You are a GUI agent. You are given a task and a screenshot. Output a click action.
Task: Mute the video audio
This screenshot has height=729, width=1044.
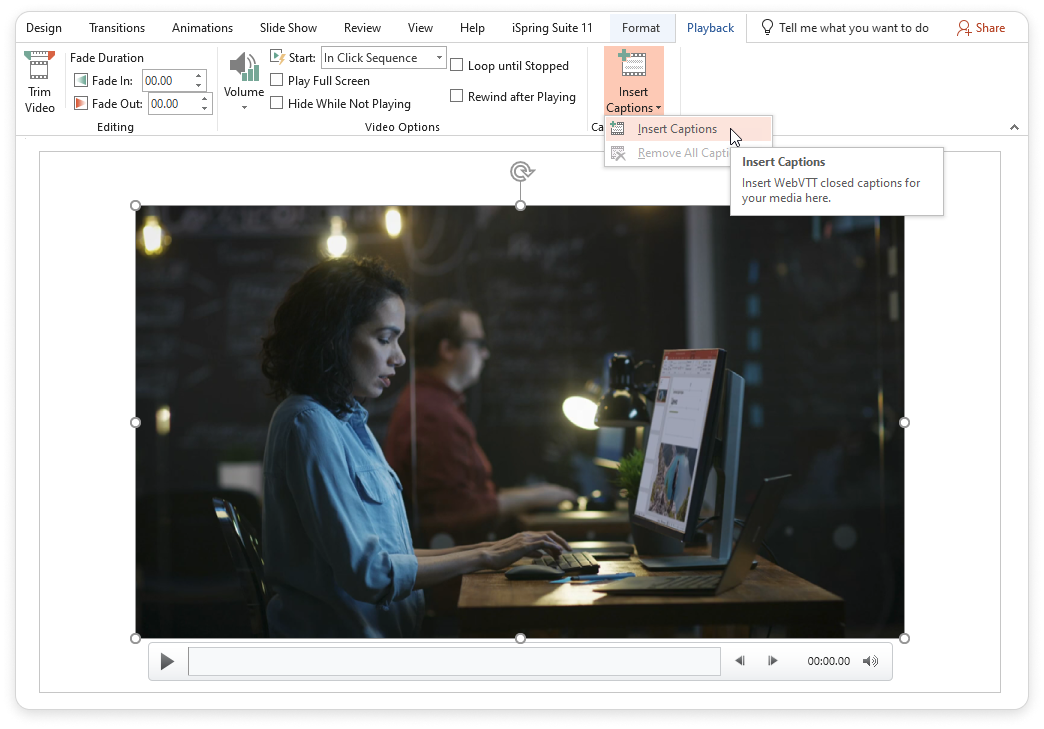click(x=870, y=660)
